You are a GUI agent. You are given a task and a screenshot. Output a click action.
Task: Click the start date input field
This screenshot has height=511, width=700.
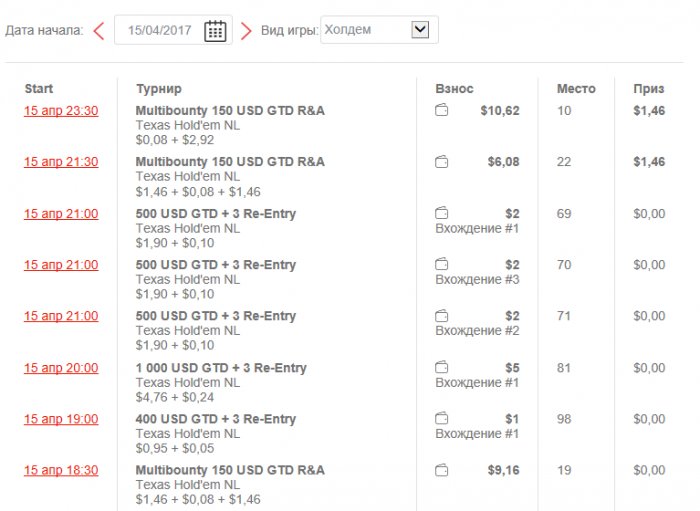point(160,31)
